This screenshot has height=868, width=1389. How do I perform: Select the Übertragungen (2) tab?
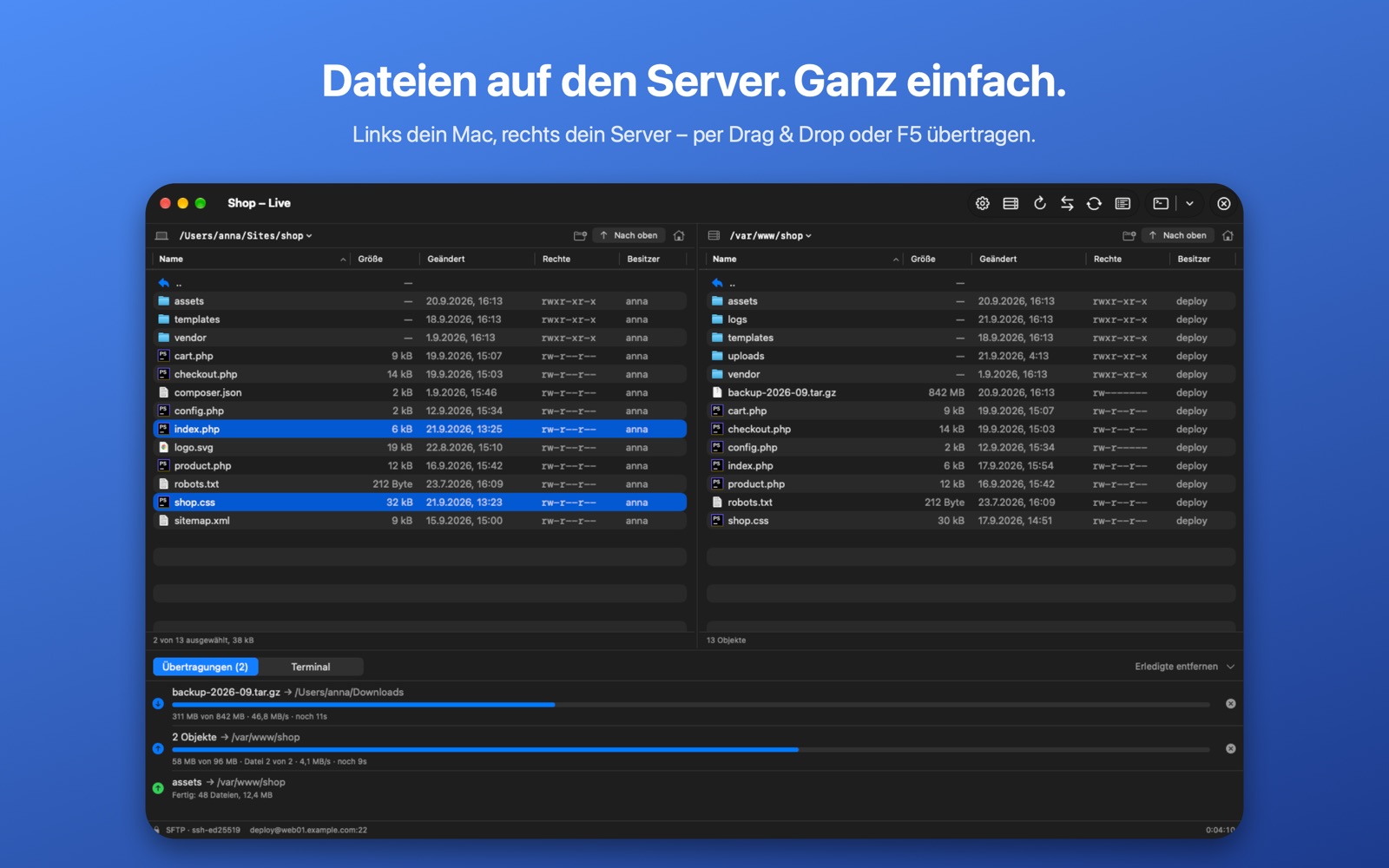pyautogui.click(x=206, y=667)
